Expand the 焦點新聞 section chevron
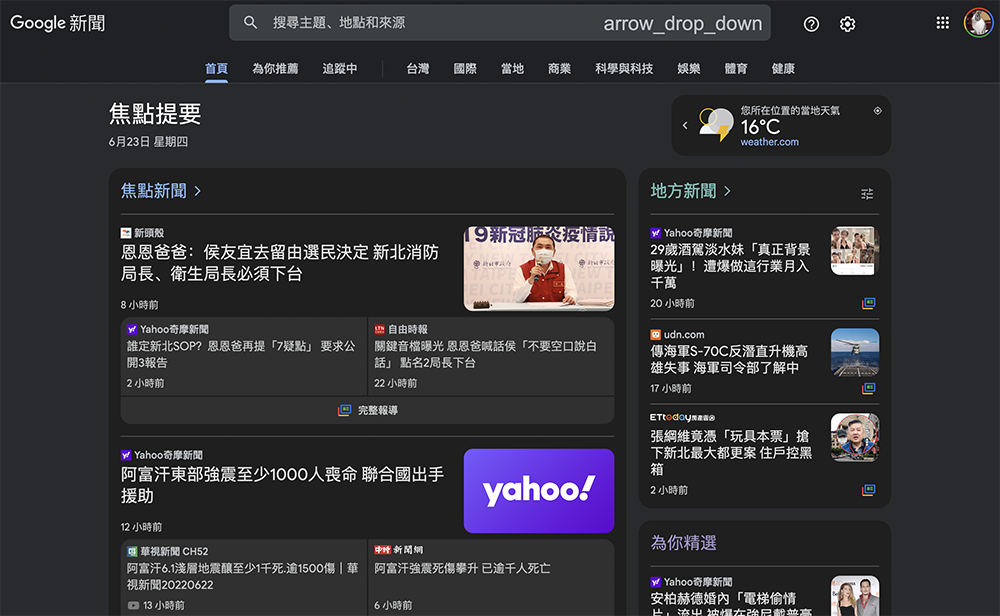The height and width of the screenshot is (616, 1000). coord(198,191)
